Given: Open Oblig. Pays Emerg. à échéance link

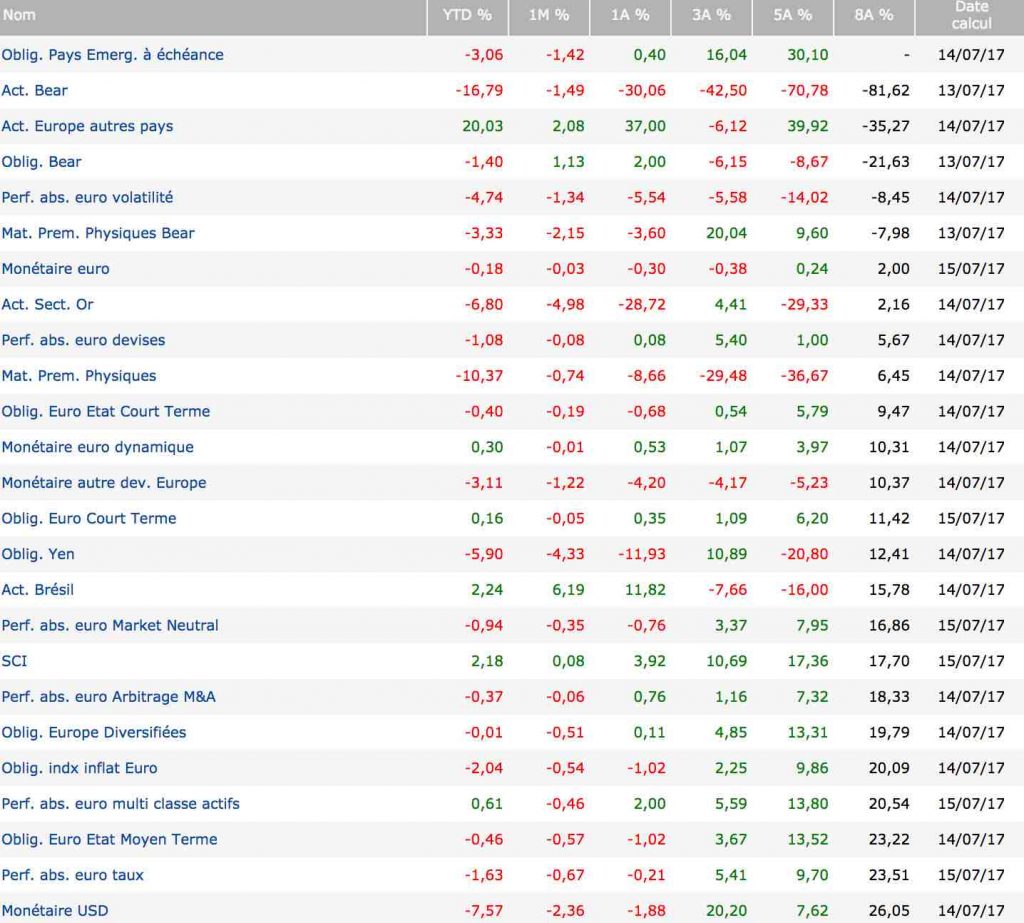Looking at the screenshot, I should pyautogui.click(x=112, y=55).
